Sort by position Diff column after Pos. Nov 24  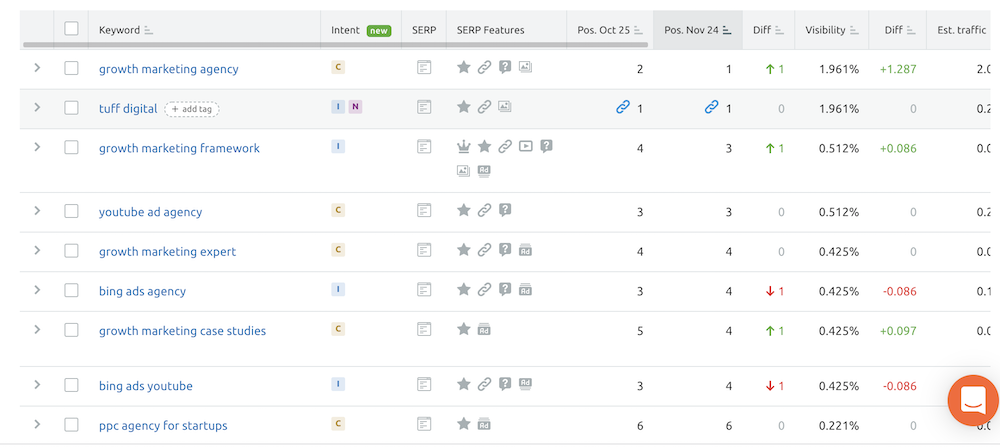click(768, 30)
